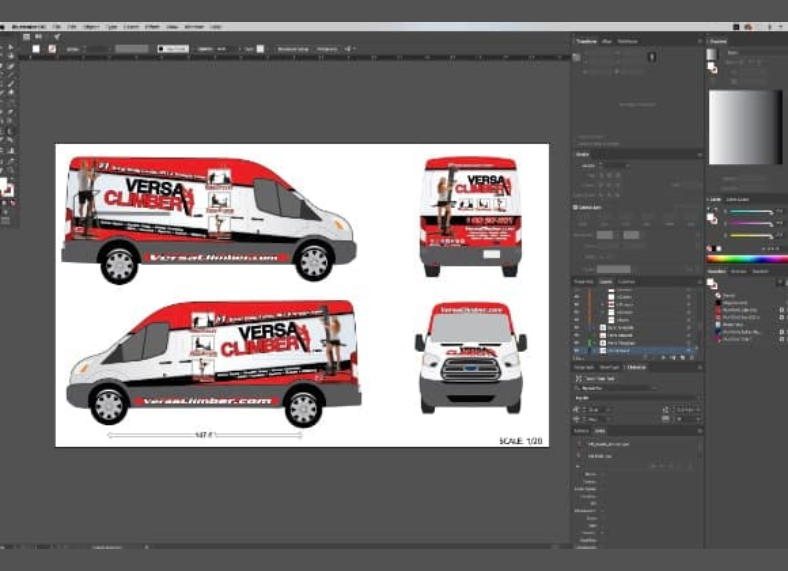Toggle visibility eye of third Layers panel row
The image size is (788, 571).
point(576,305)
